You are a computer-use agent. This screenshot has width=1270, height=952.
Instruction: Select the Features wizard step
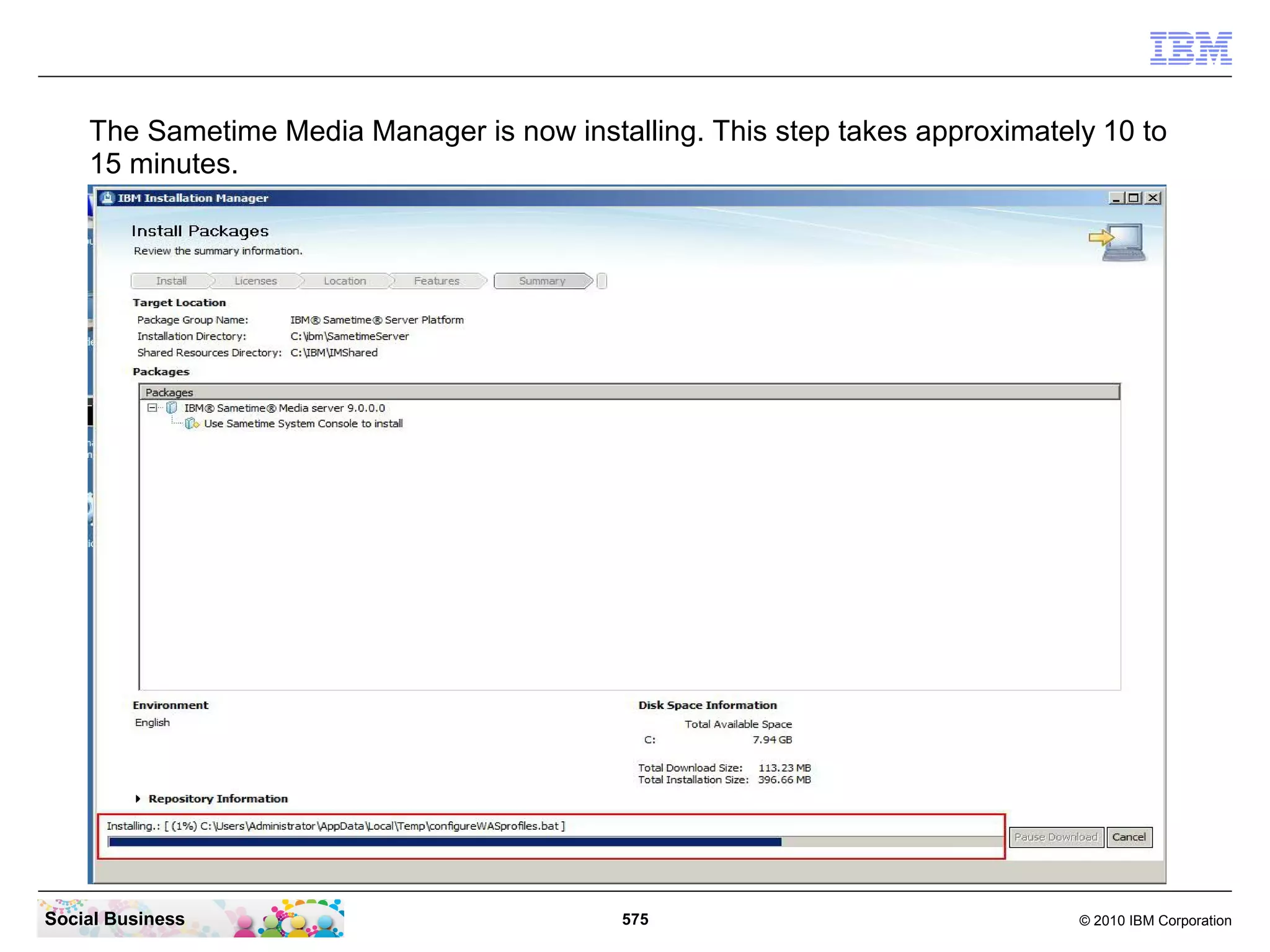[x=437, y=281]
